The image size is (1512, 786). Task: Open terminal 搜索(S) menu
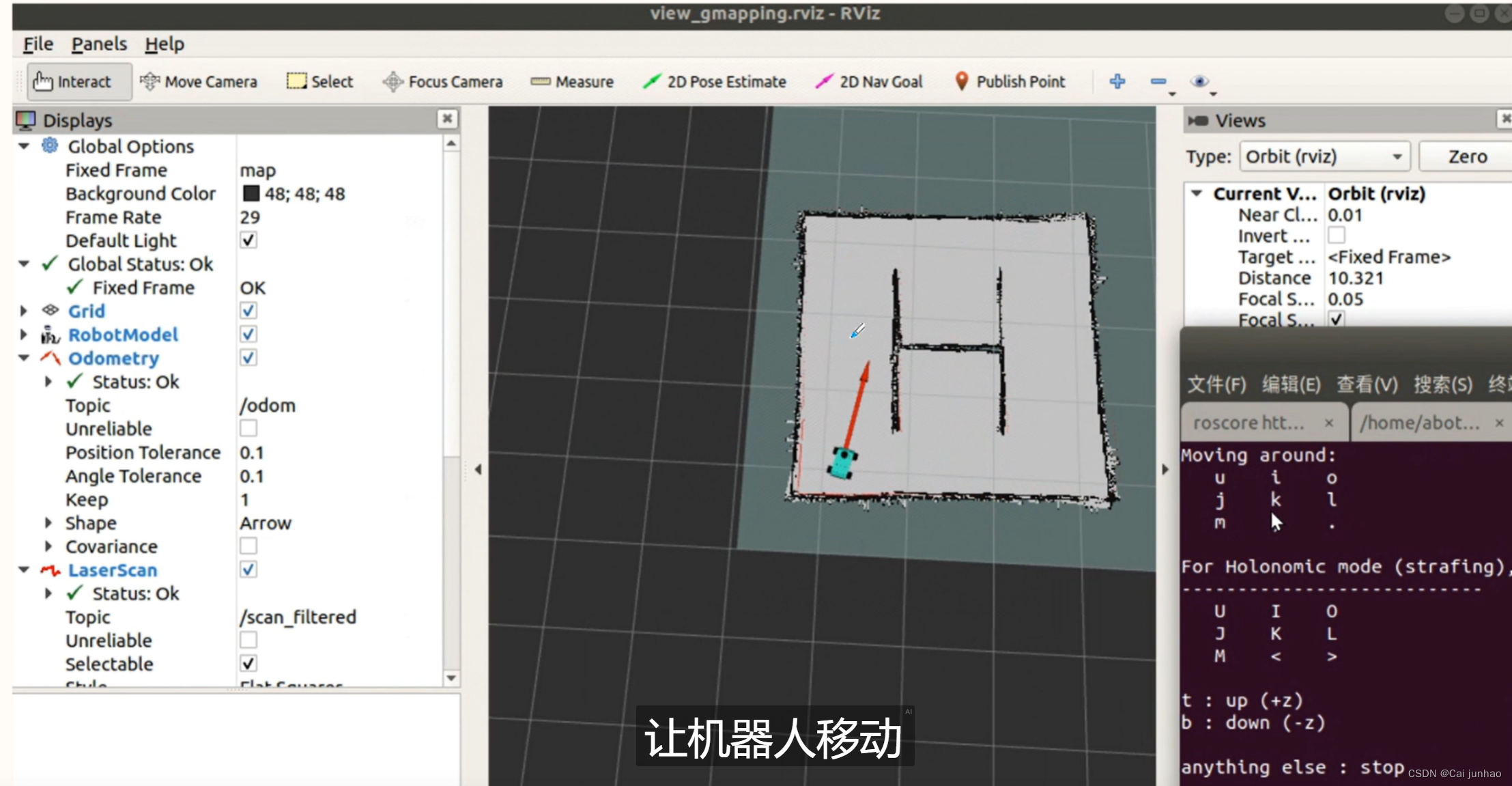pyautogui.click(x=1442, y=384)
